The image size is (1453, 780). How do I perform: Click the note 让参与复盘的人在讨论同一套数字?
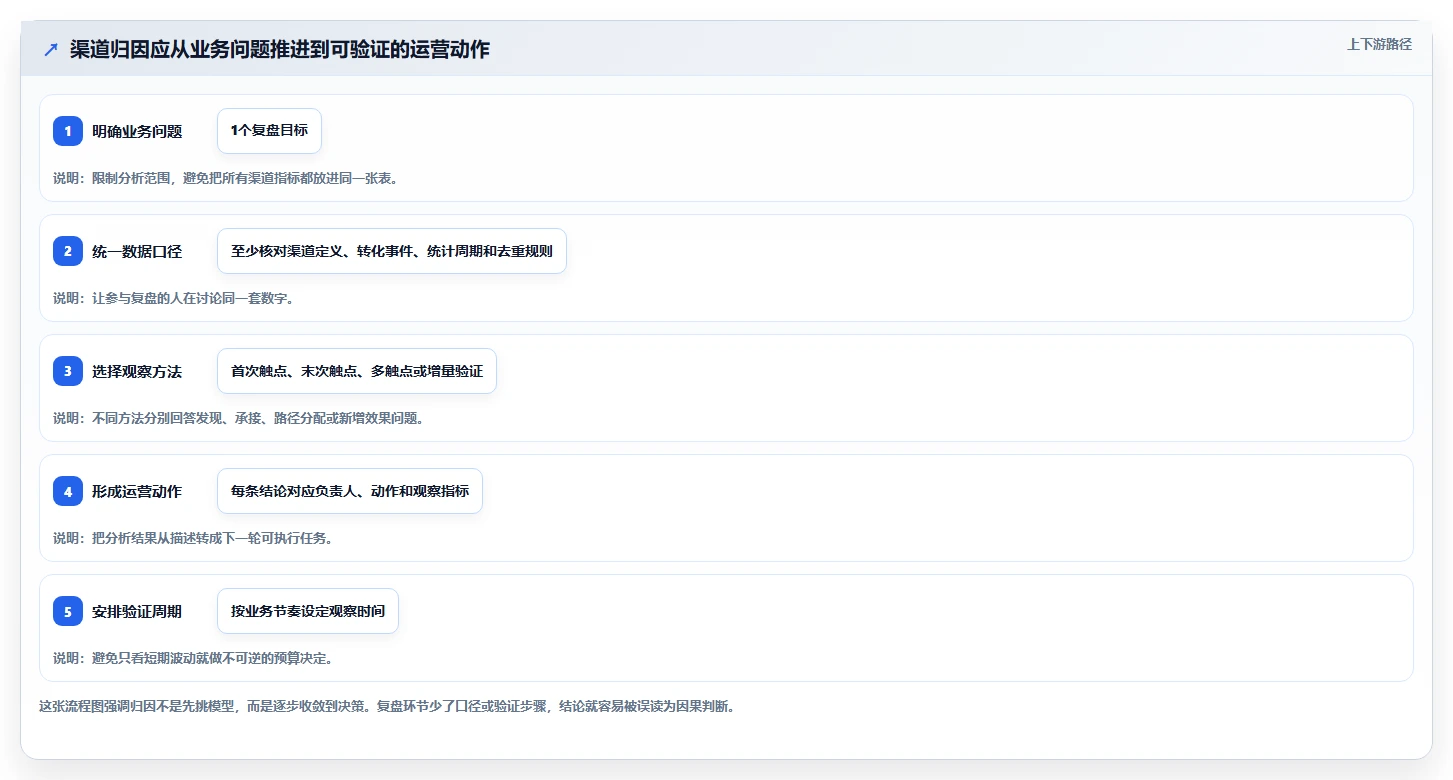pos(173,298)
